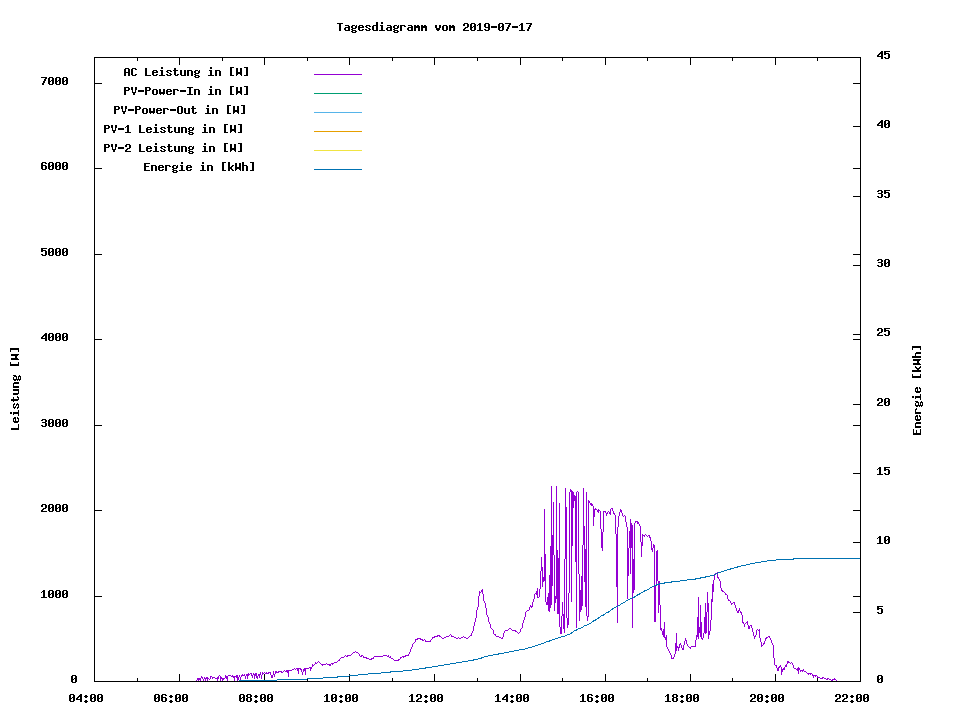960x720 pixels.
Task: Click the left axis title Leistung [W]
Action: click(x=15, y=389)
